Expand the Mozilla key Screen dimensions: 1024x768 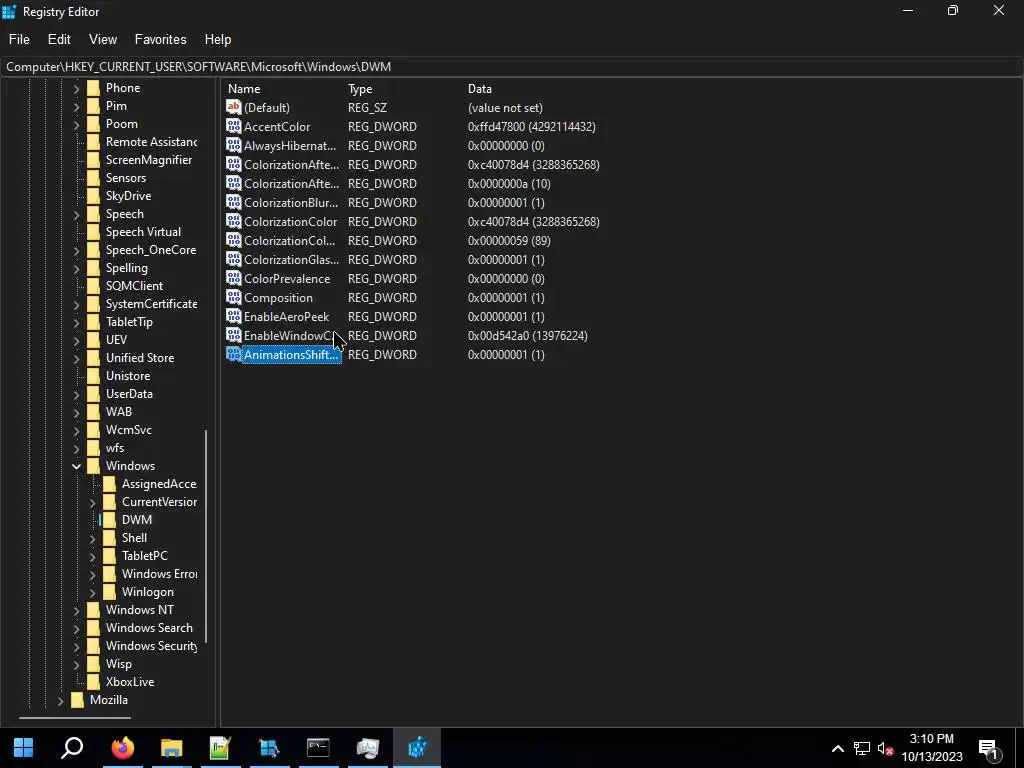point(60,700)
